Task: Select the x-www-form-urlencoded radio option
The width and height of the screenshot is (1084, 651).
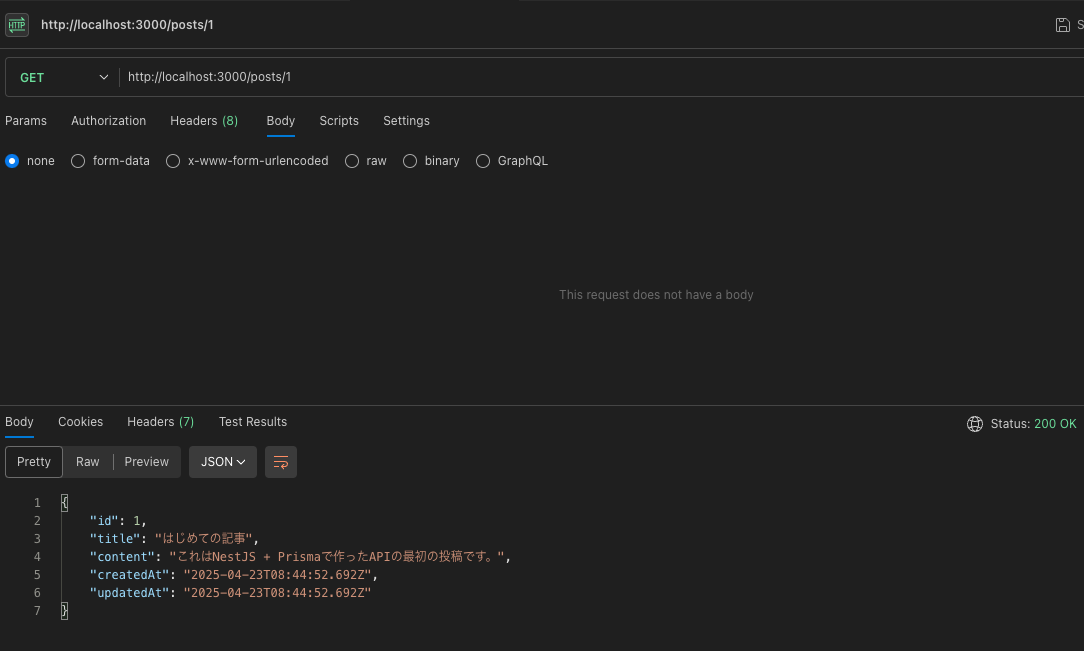Action: [x=173, y=161]
